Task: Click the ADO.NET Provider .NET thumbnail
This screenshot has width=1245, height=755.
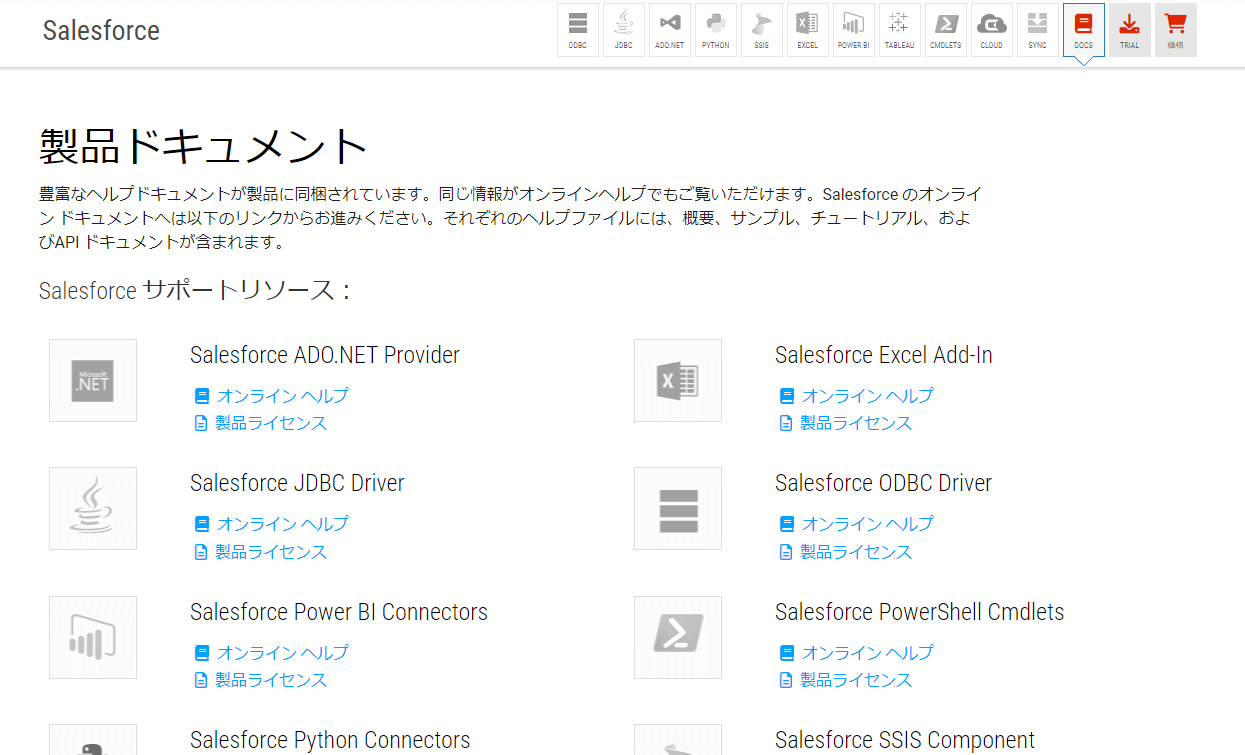Action: [93, 381]
